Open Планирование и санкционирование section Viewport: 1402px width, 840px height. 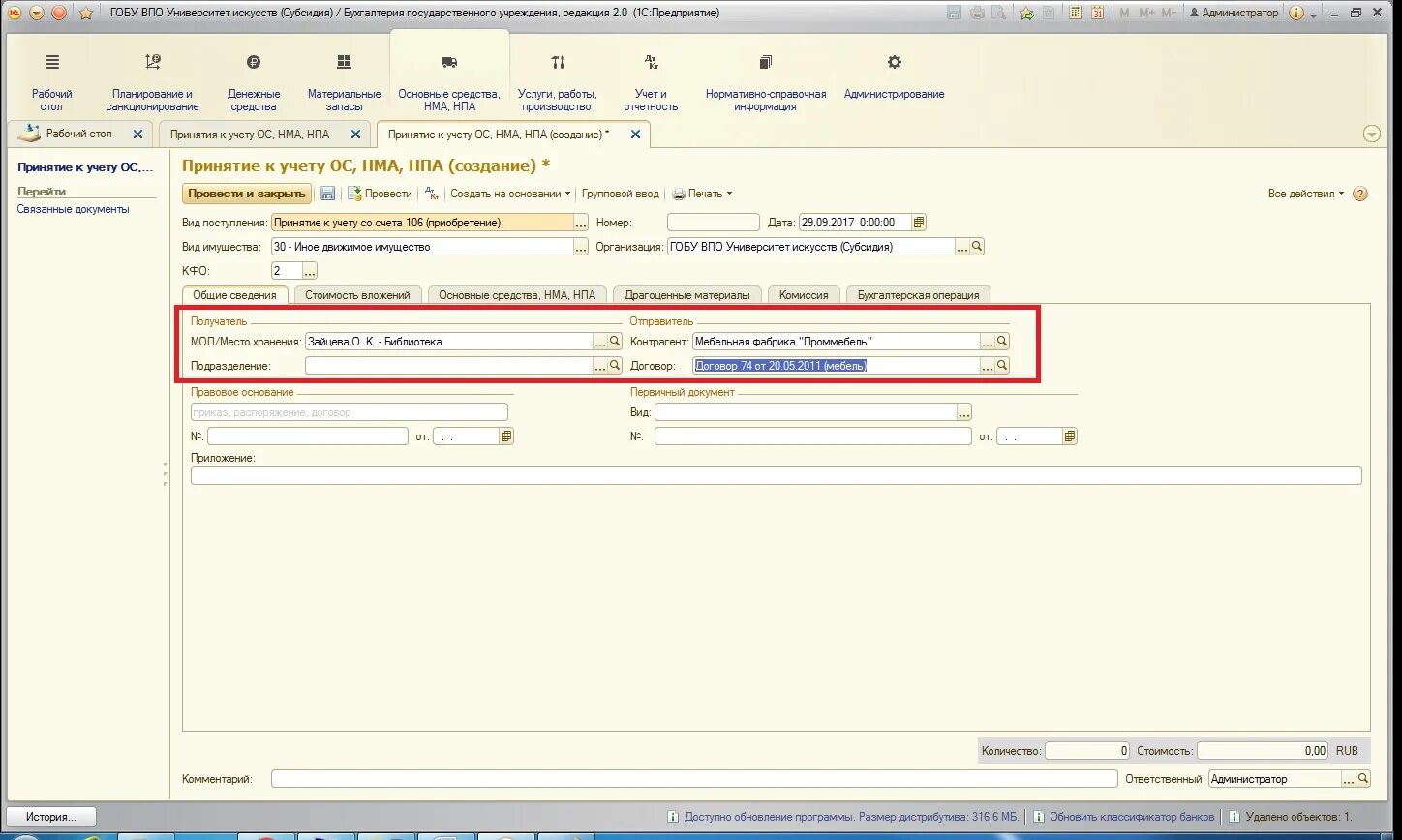(152, 82)
